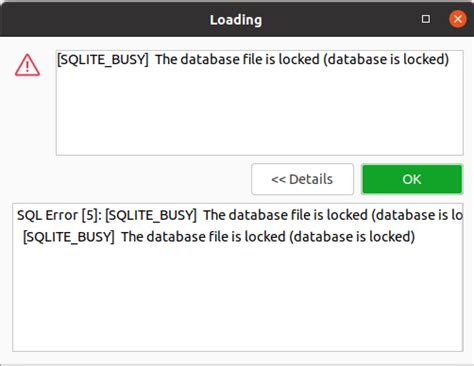Click the empty area of the top message box

coord(259,113)
